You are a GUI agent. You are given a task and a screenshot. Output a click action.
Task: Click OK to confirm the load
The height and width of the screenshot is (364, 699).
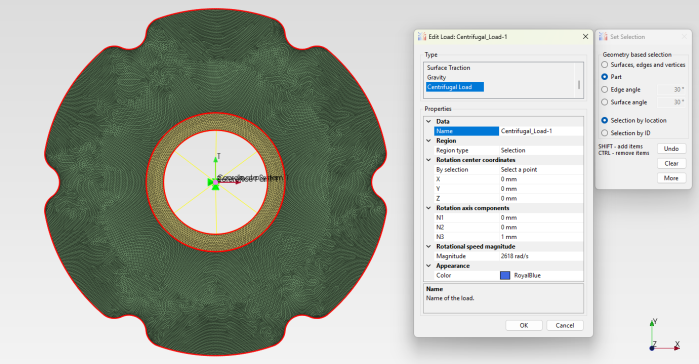point(524,325)
